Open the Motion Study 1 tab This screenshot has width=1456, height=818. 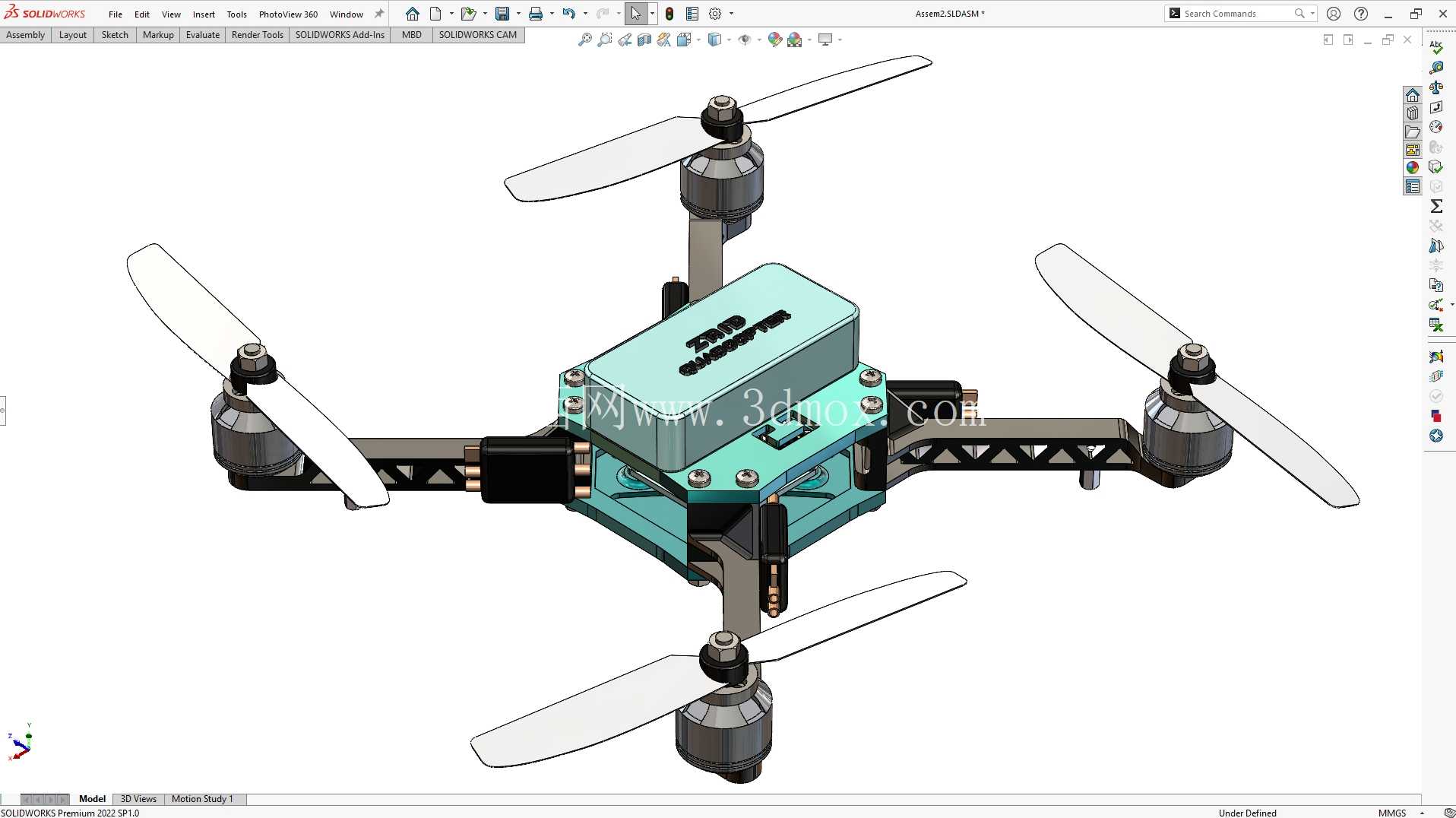[202, 799]
